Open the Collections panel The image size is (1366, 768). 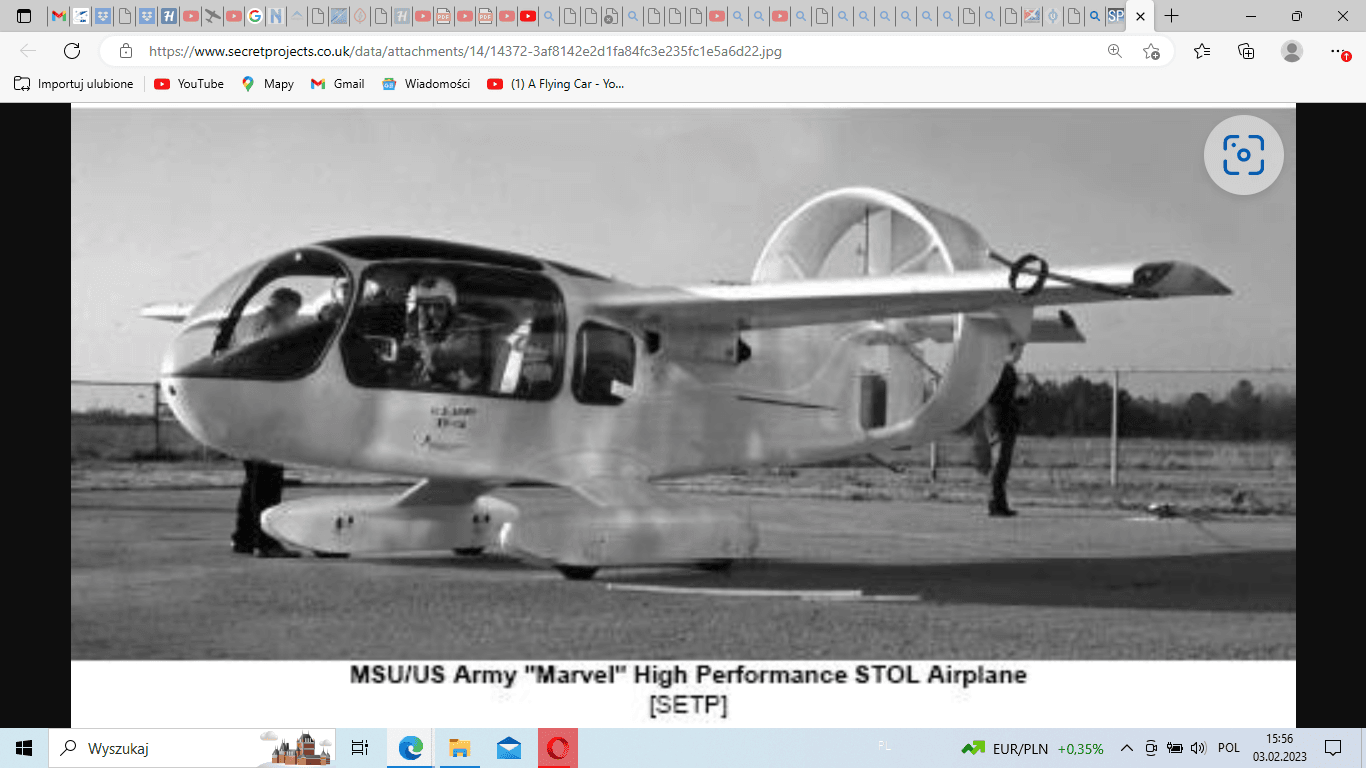point(1246,51)
